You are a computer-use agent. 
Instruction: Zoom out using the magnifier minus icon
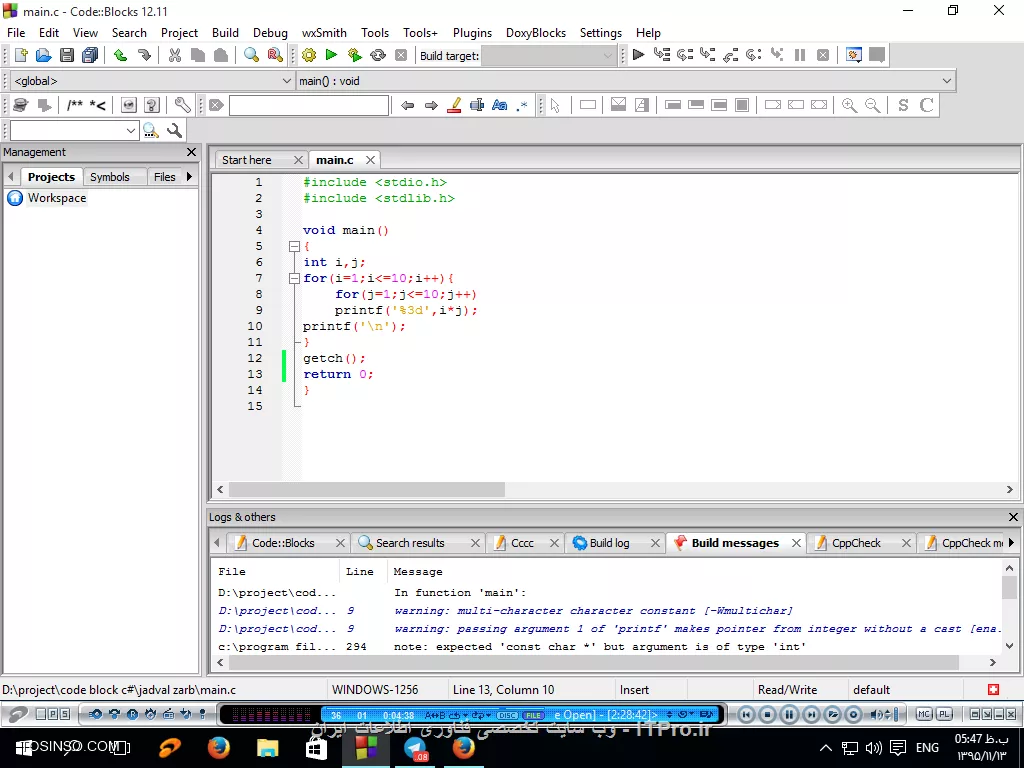(872, 105)
